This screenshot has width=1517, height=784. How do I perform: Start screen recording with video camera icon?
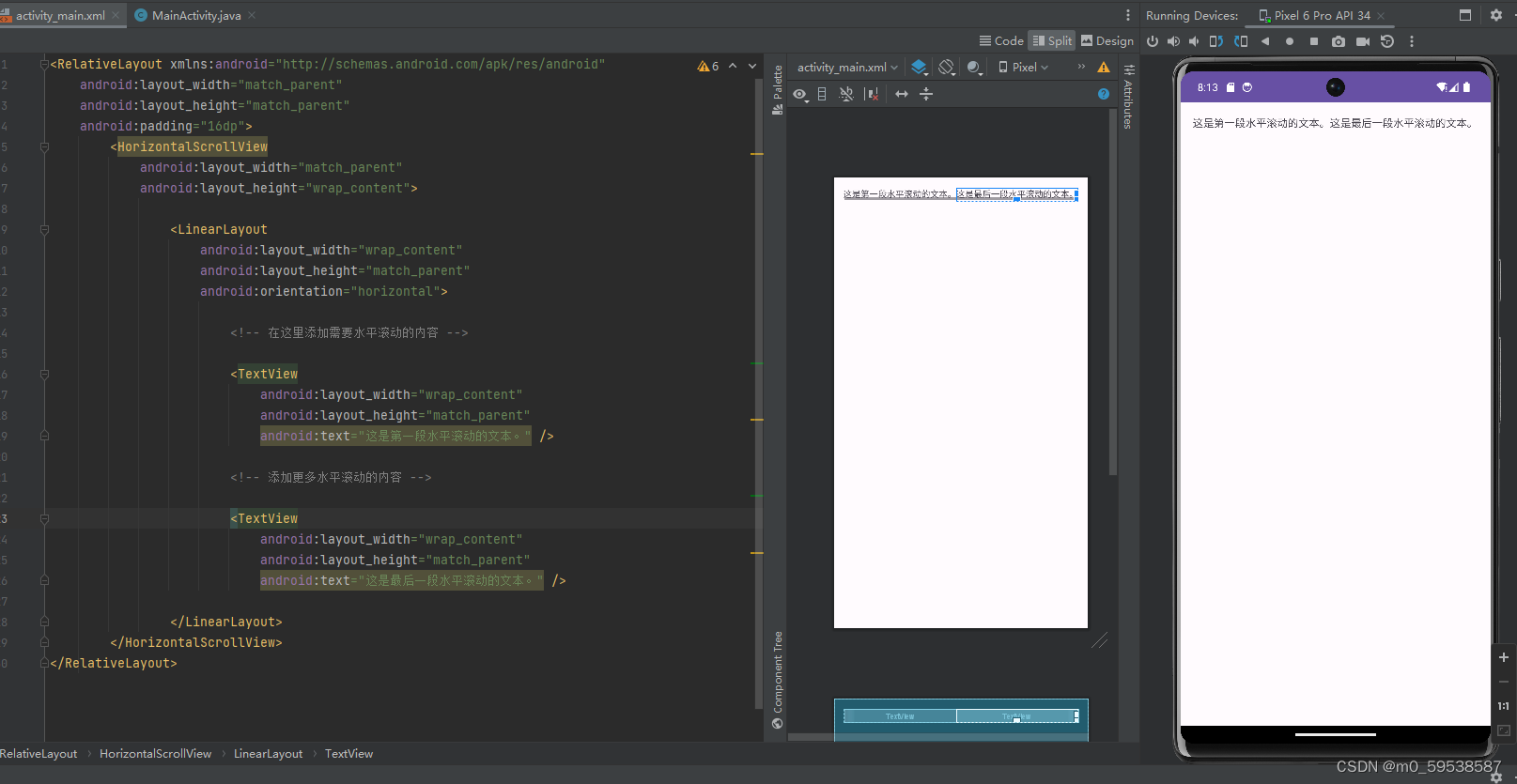pyautogui.click(x=1363, y=41)
